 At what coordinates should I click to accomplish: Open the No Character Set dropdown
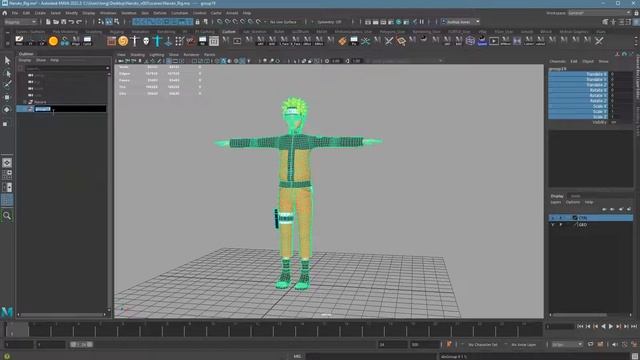click(482, 344)
